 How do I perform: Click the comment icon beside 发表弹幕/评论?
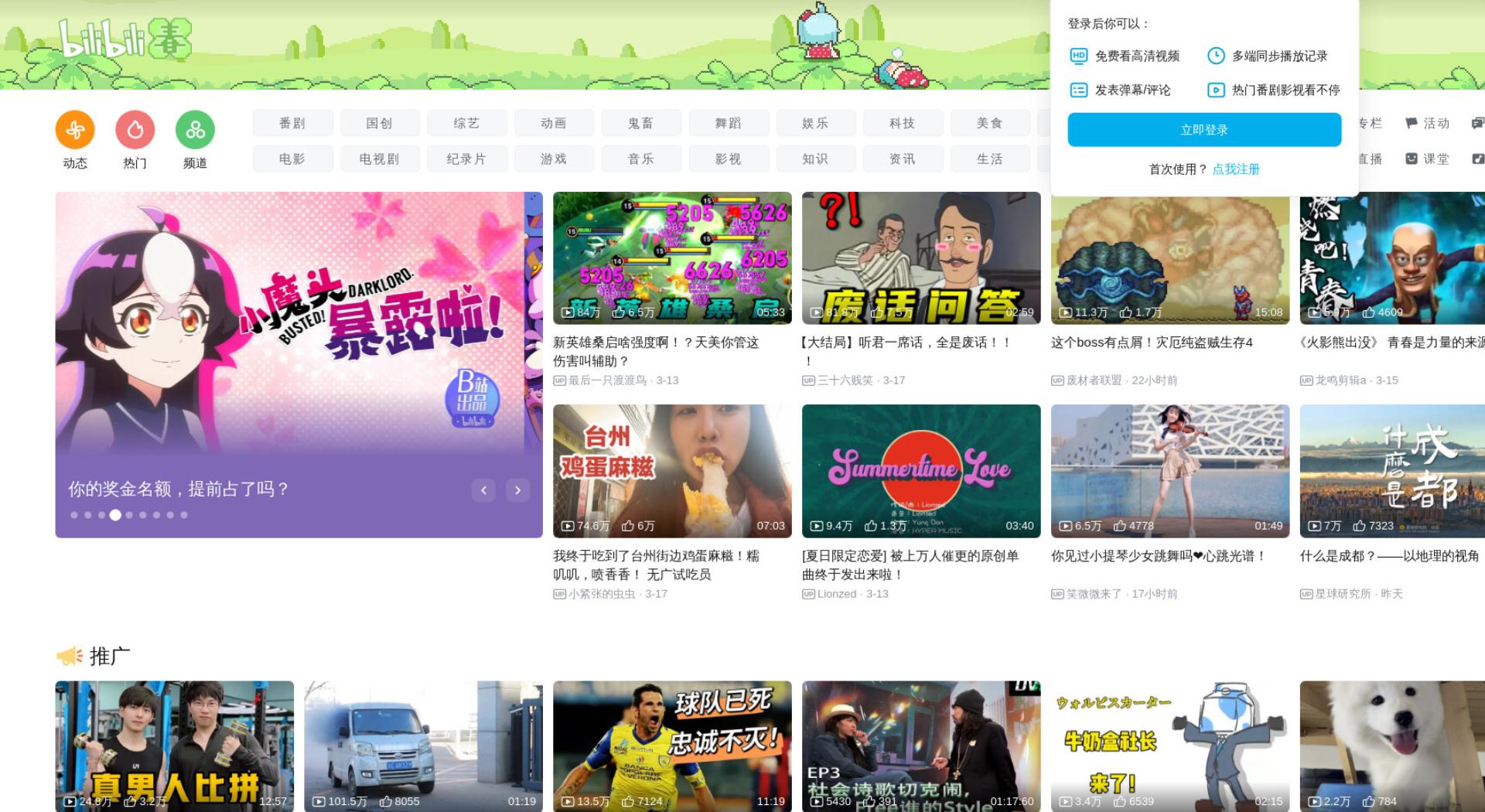[1079, 90]
